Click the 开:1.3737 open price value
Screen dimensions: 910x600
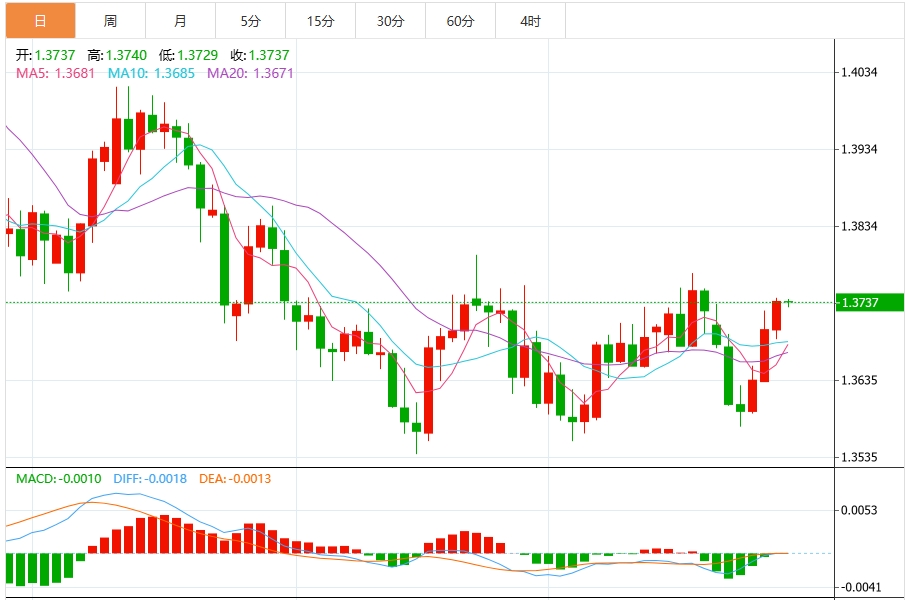(45, 55)
